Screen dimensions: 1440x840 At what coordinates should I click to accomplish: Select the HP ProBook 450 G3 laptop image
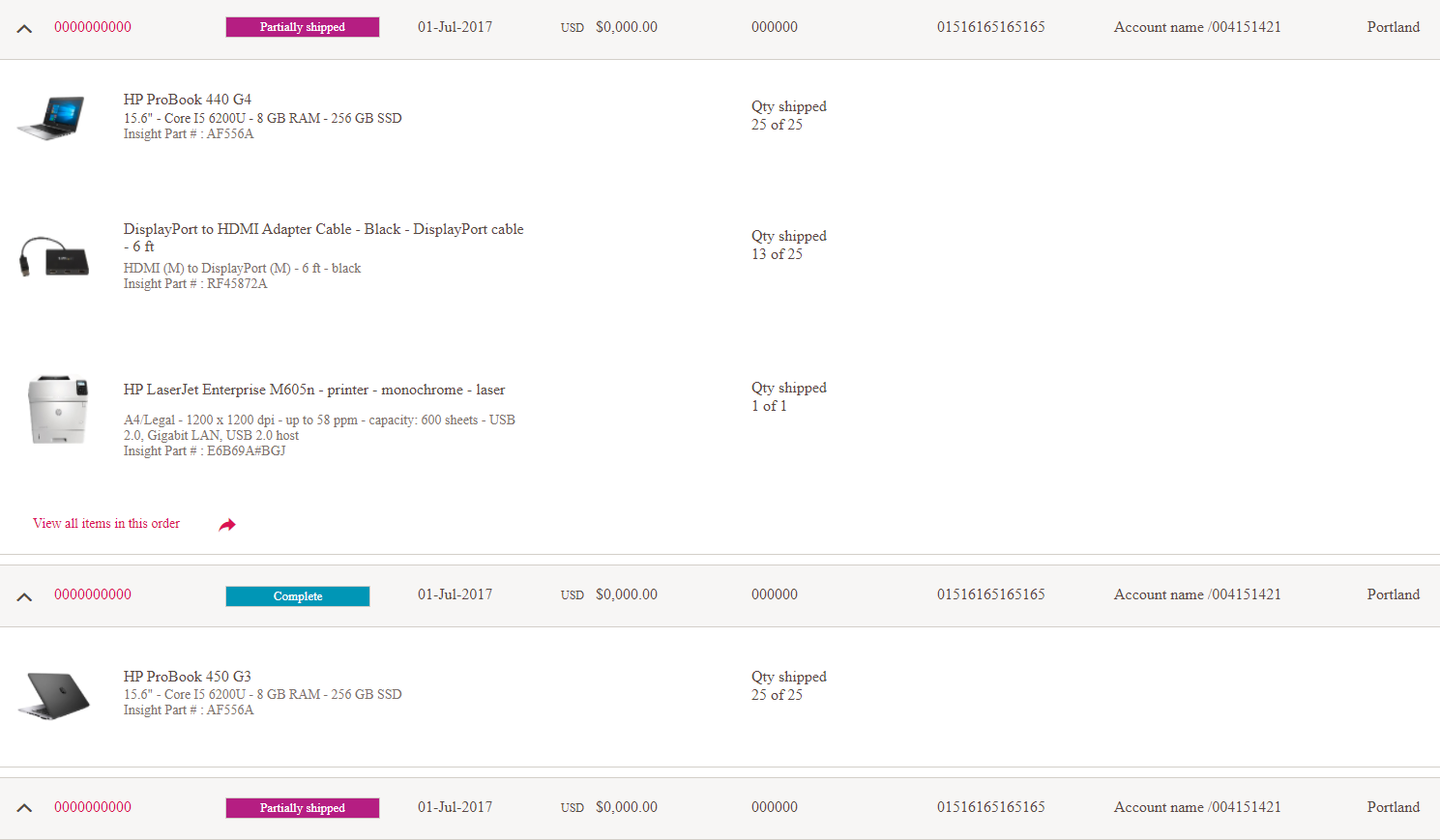tap(54, 695)
